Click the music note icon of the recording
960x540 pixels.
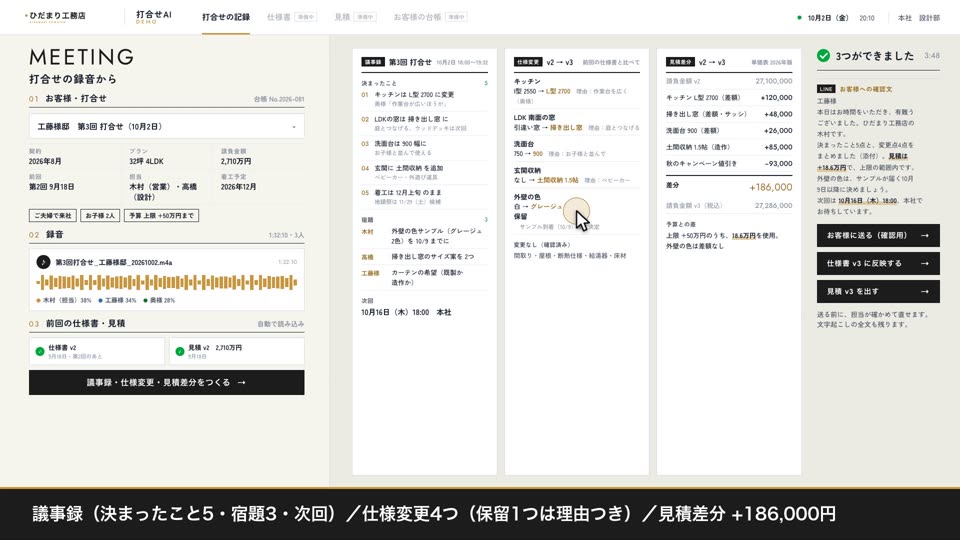pos(43,262)
